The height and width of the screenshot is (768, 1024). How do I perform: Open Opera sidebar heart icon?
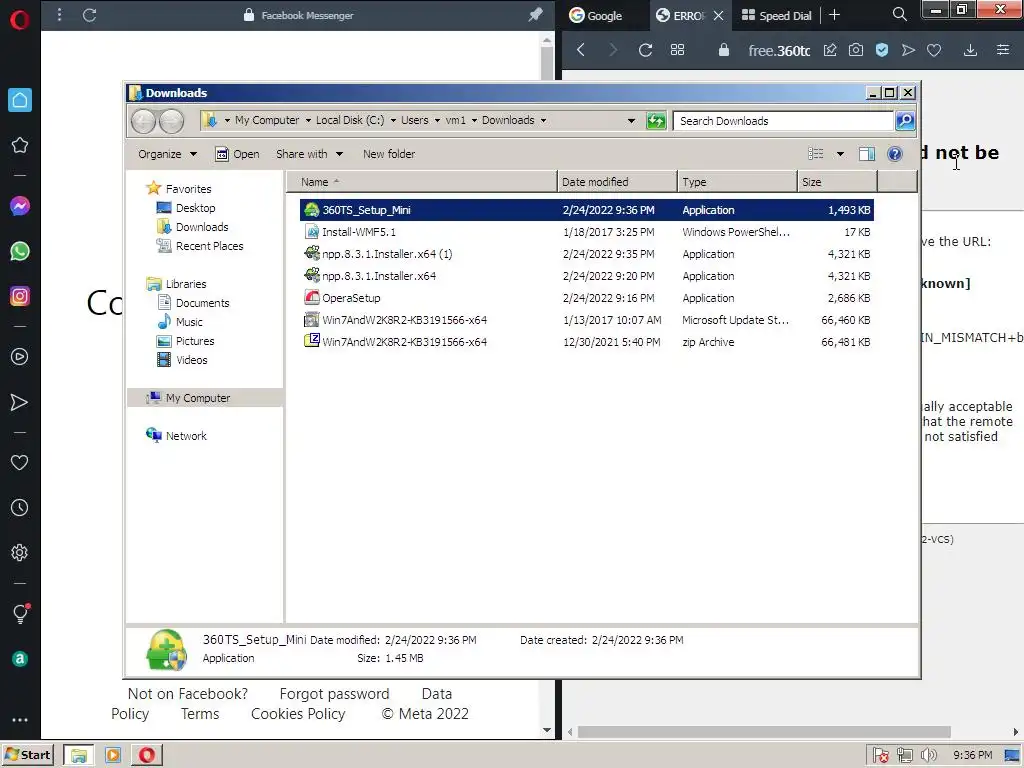(x=20, y=462)
